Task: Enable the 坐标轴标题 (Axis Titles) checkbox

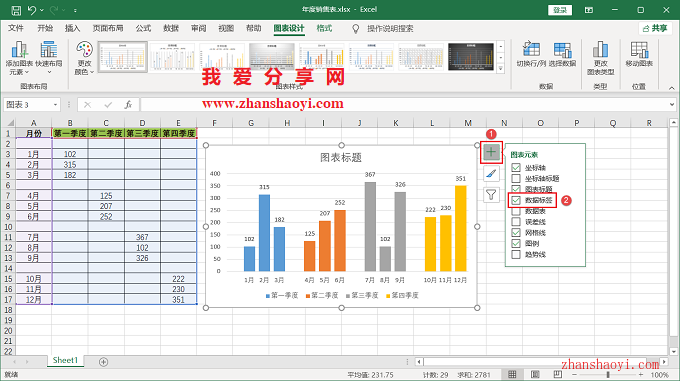Action: click(516, 178)
